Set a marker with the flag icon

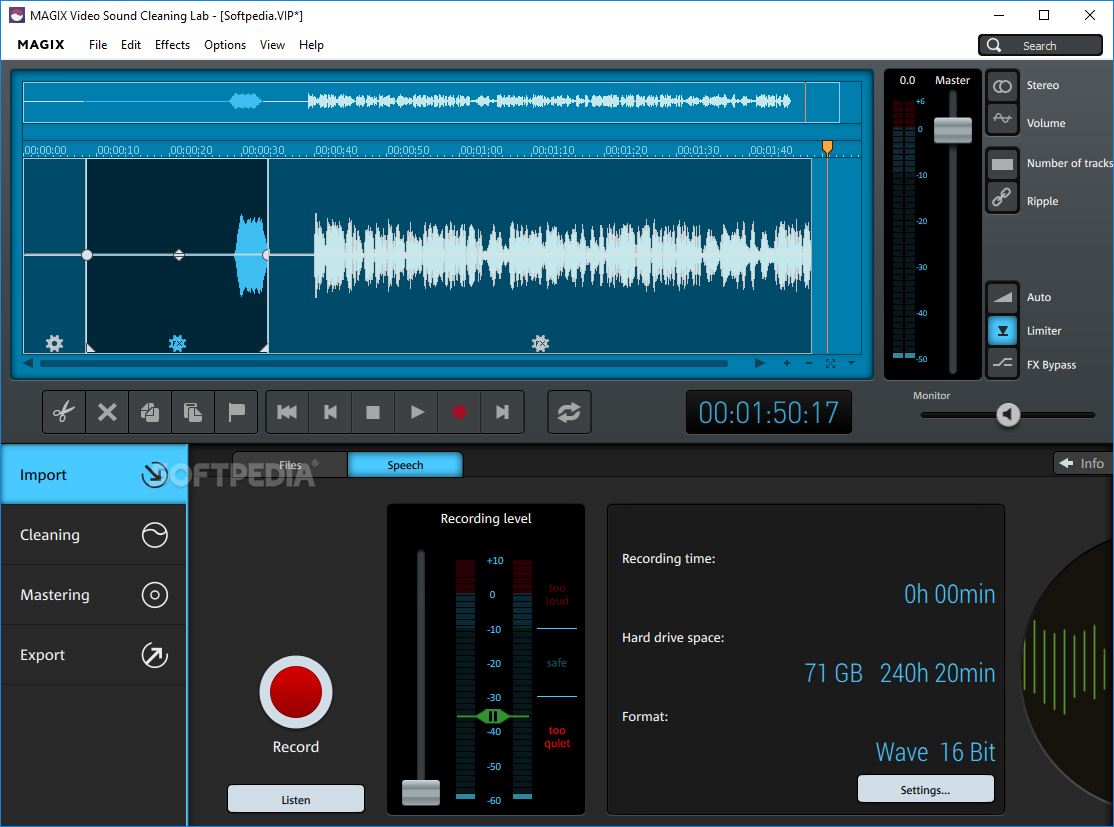[x=236, y=412]
